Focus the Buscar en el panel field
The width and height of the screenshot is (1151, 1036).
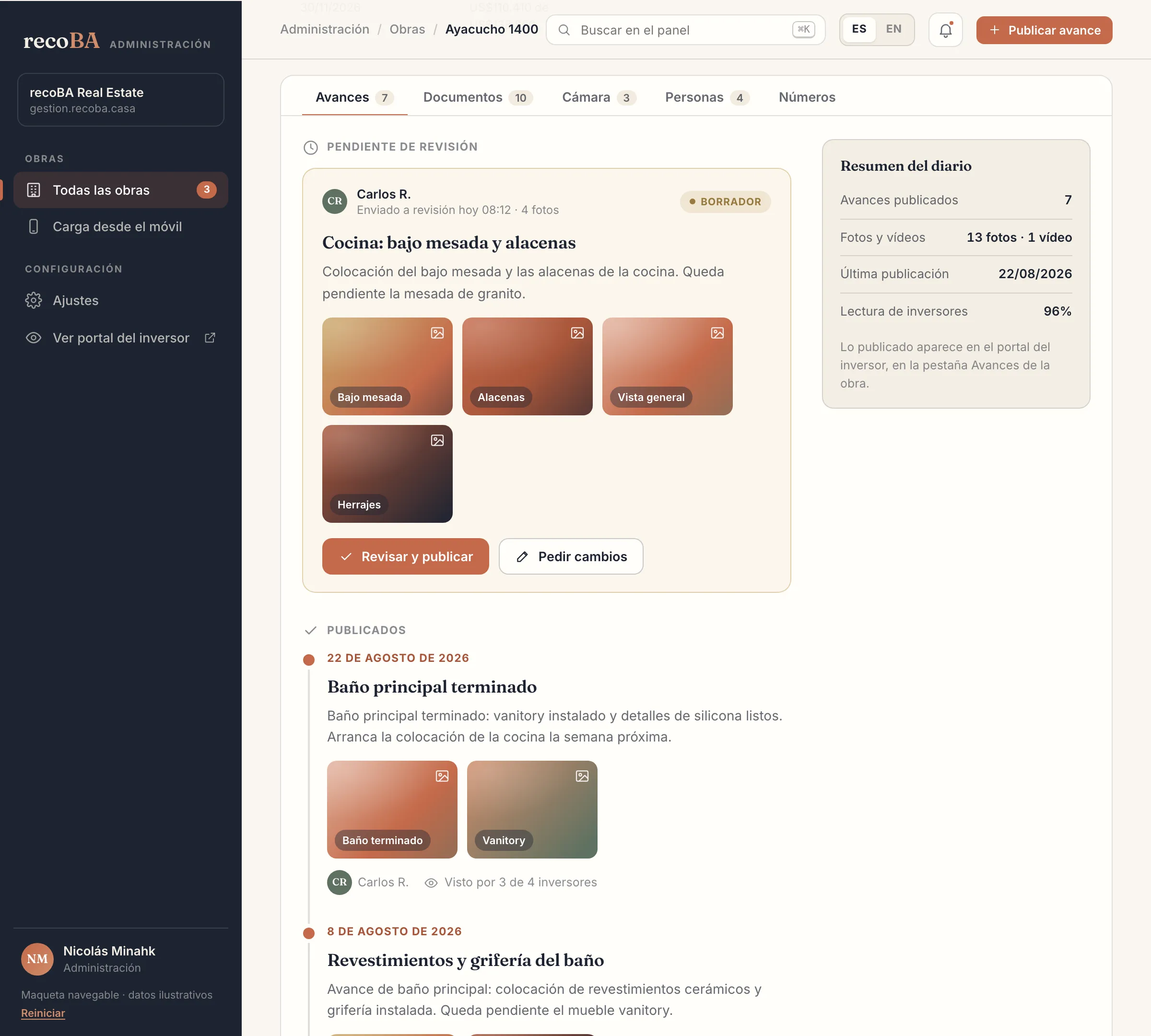tap(685, 30)
